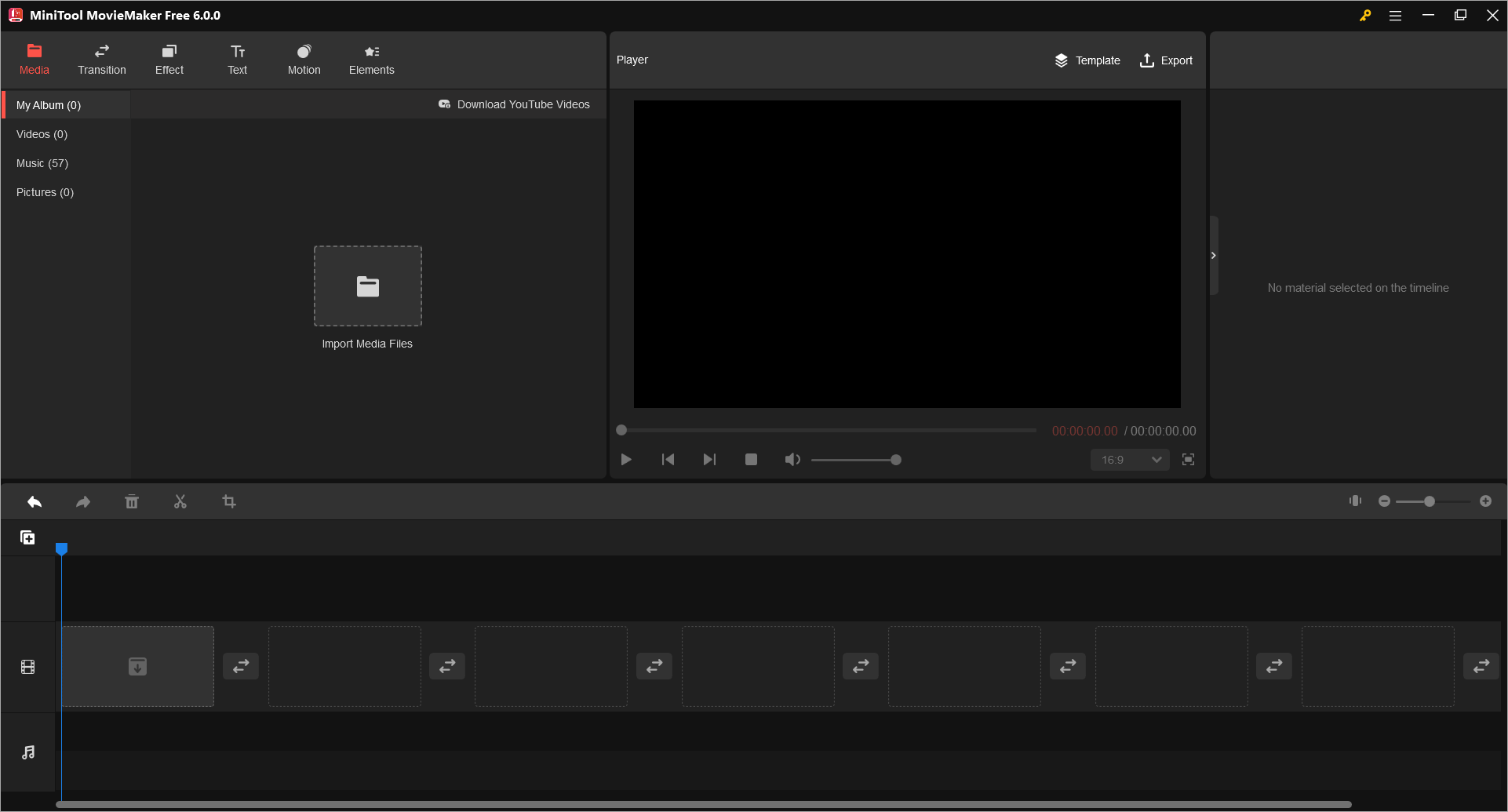Open the 16:9 aspect ratio dropdown
Screen dimensions: 1508x812
pyautogui.click(x=1130, y=460)
